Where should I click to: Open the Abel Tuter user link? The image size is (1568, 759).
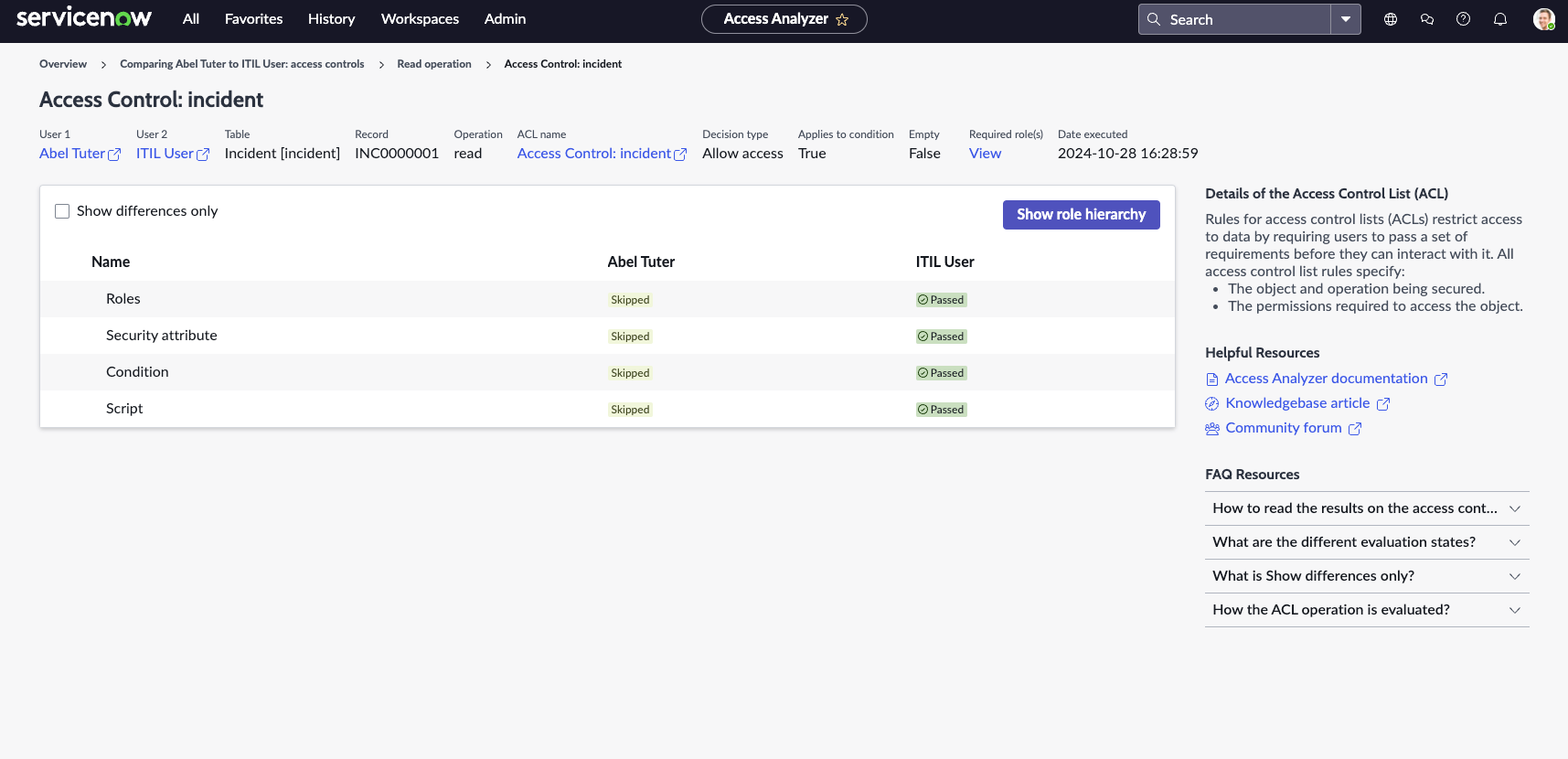(72, 154)
